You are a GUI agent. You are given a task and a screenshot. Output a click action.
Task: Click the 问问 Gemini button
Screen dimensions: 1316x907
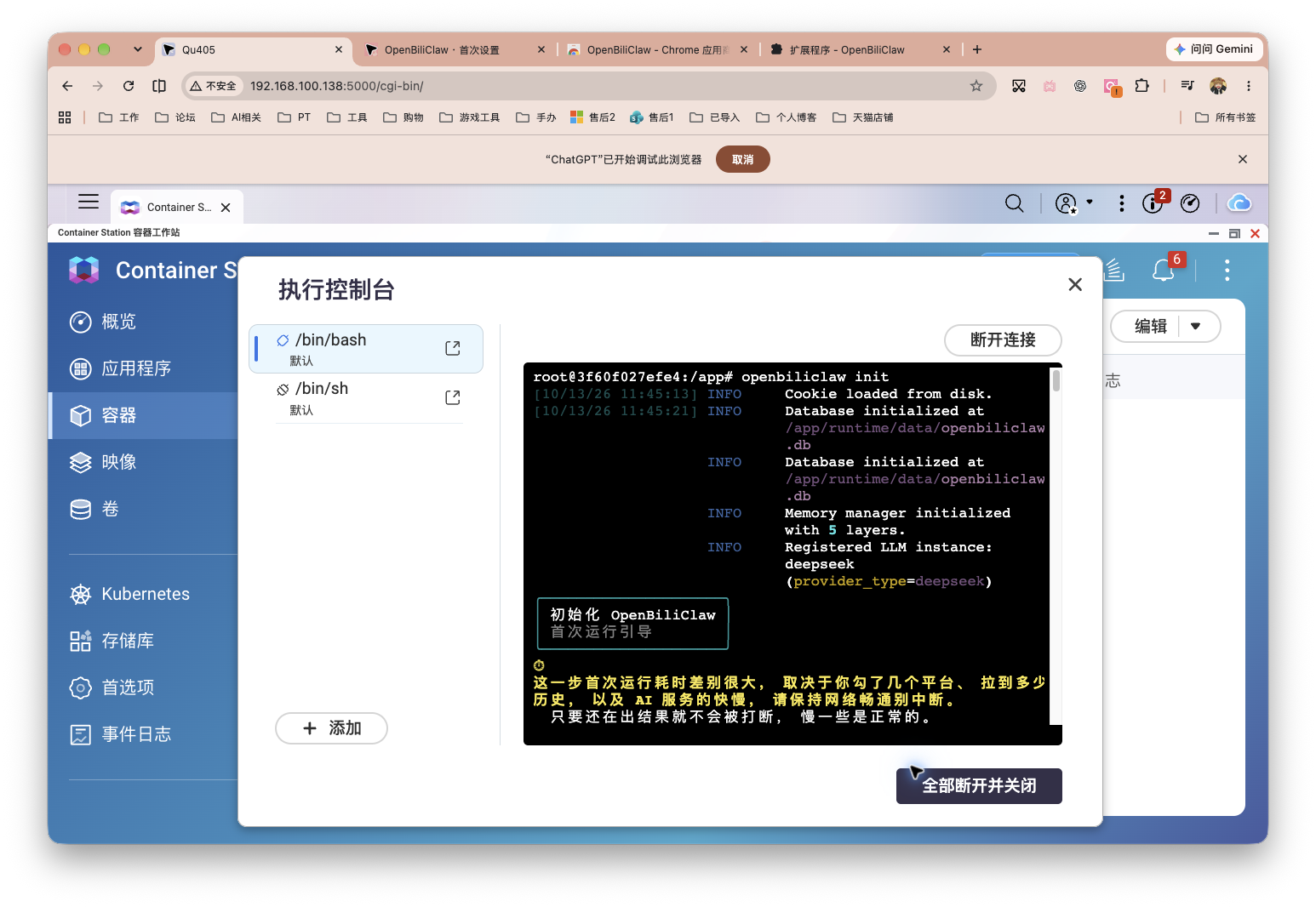[x=1214, y=49]
